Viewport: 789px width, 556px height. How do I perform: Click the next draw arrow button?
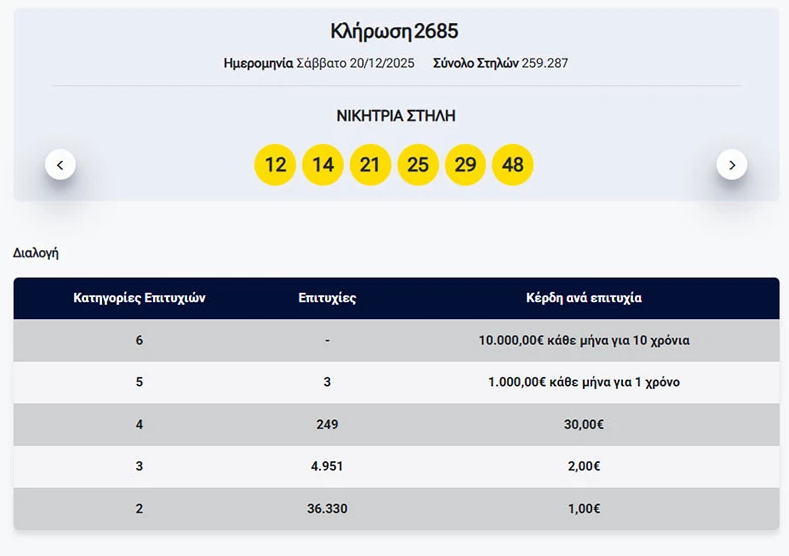pyautogui.click(x=732, y=164)
